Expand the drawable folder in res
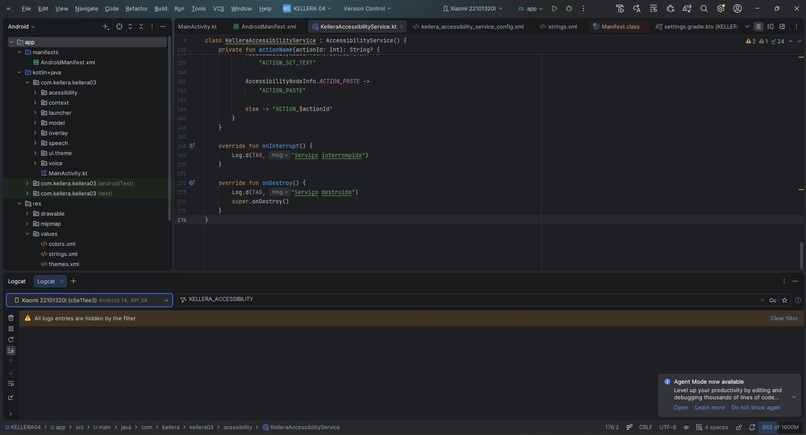806x435 pixels. click(x=27, y=214)
